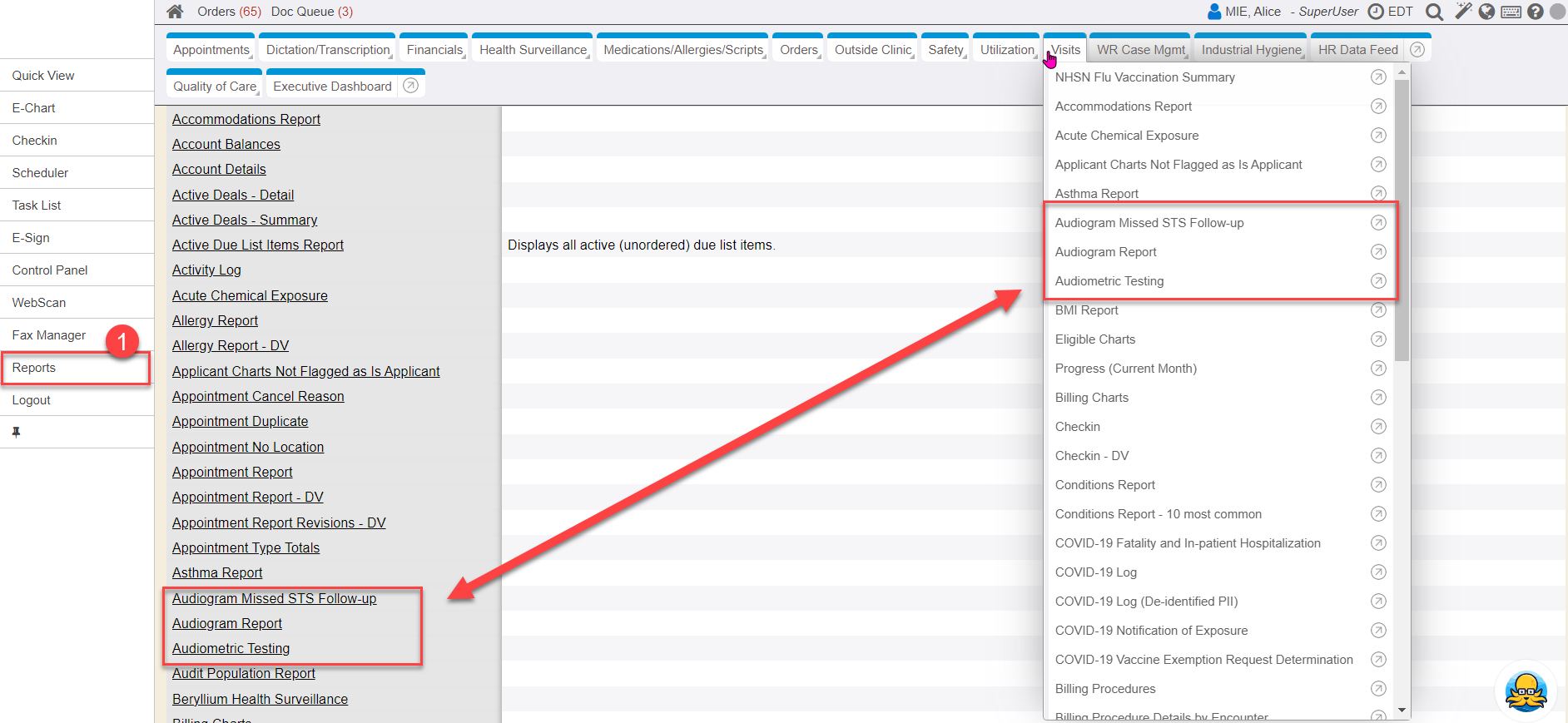Open the Active Due List Items Report link
The image size is (1568, 723).
click(257, 245)
